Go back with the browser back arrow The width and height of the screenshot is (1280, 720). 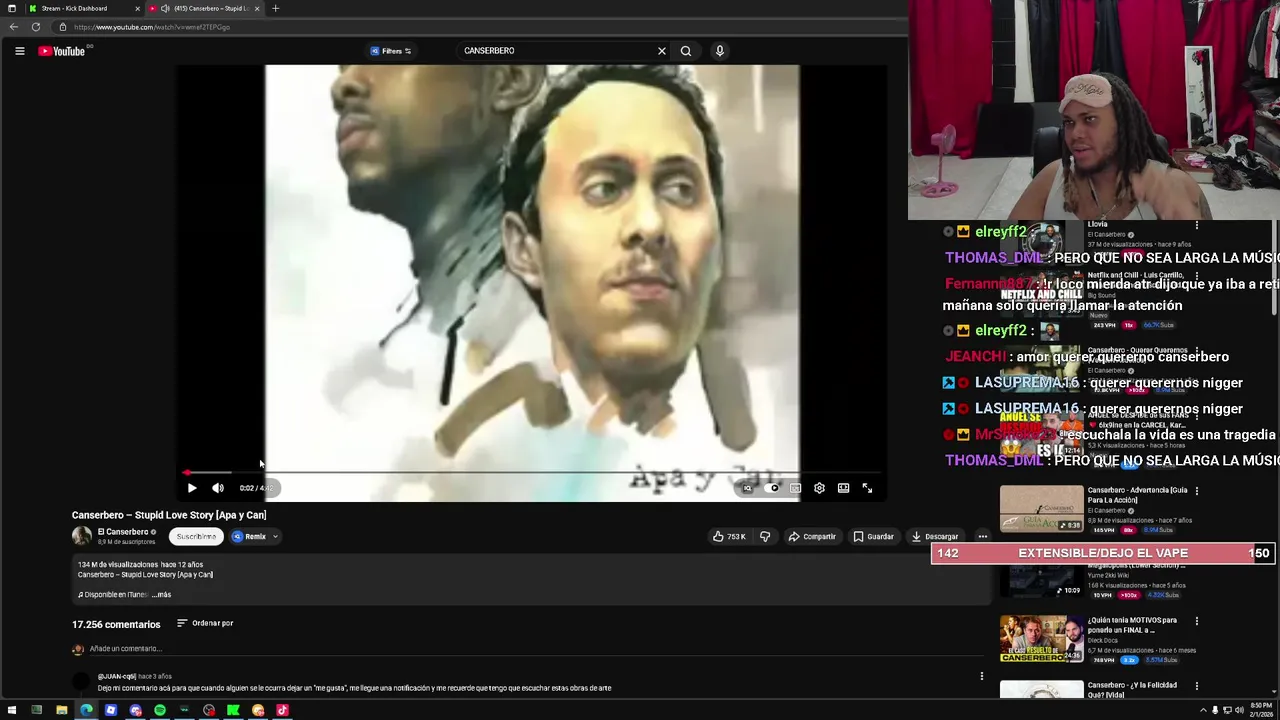pos(13,27)
